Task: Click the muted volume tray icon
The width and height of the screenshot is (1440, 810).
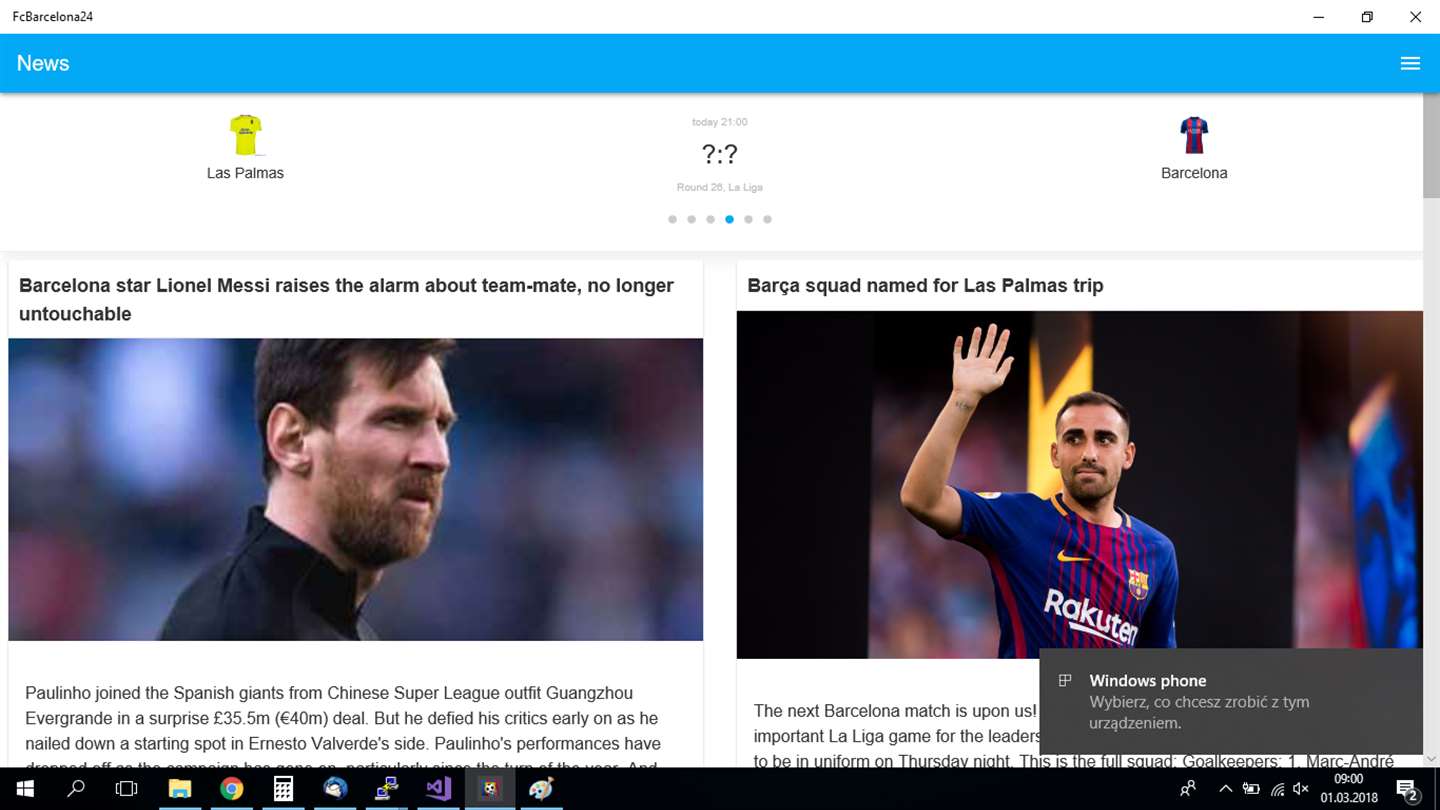Action: tap(1301, 789)
